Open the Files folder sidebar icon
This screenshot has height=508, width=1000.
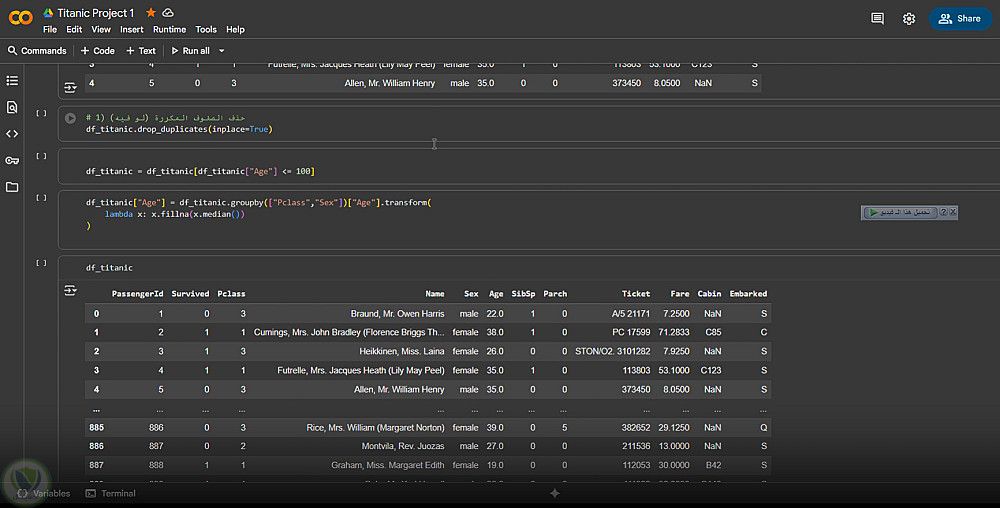[x=12, y=187]
